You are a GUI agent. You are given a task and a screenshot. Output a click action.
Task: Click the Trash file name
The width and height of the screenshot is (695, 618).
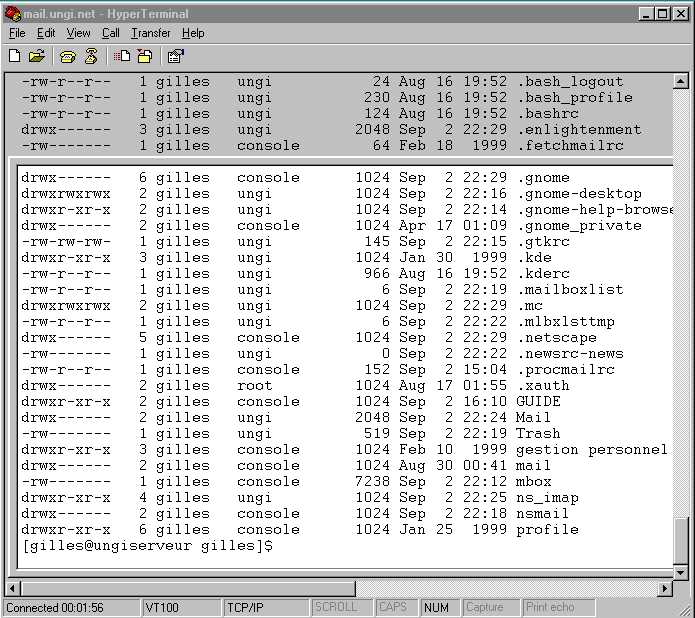point(539,434)
